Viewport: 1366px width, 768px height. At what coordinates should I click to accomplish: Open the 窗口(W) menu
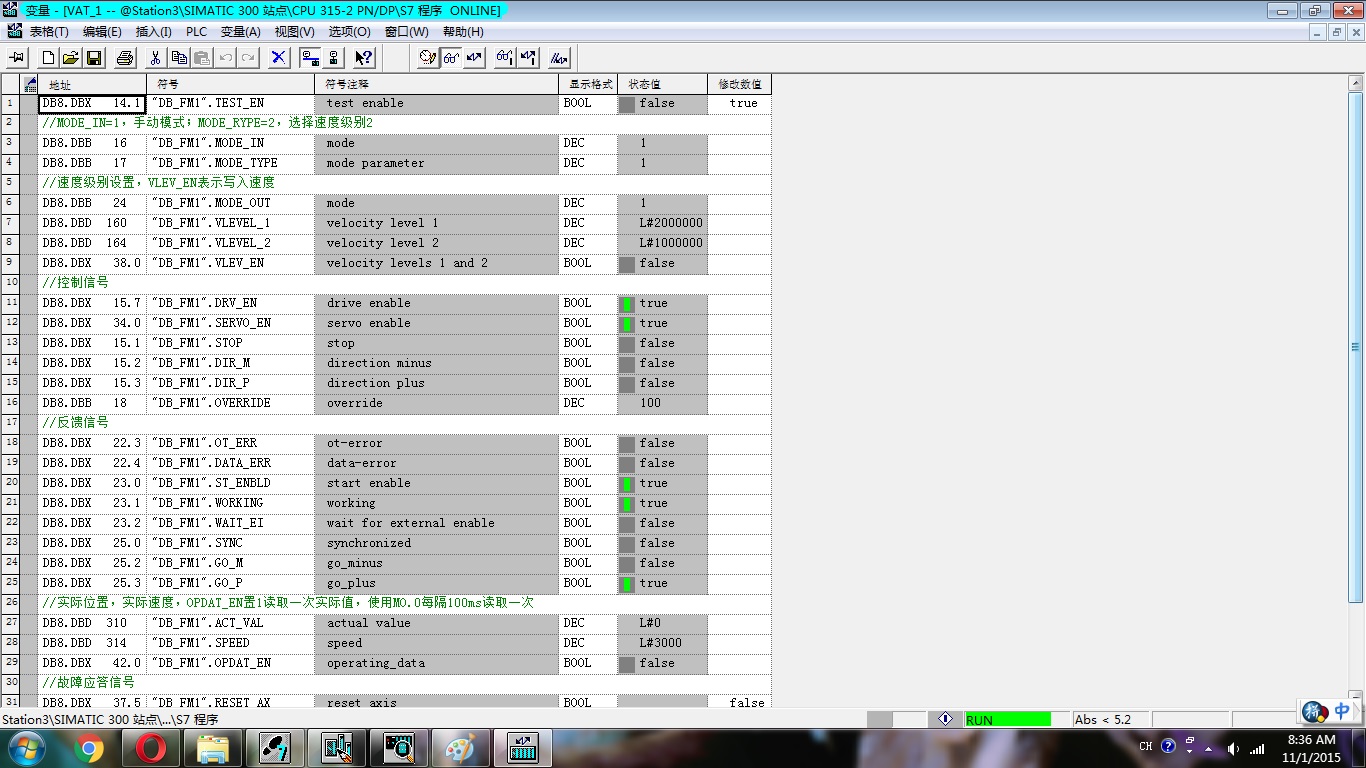(406, 32)
